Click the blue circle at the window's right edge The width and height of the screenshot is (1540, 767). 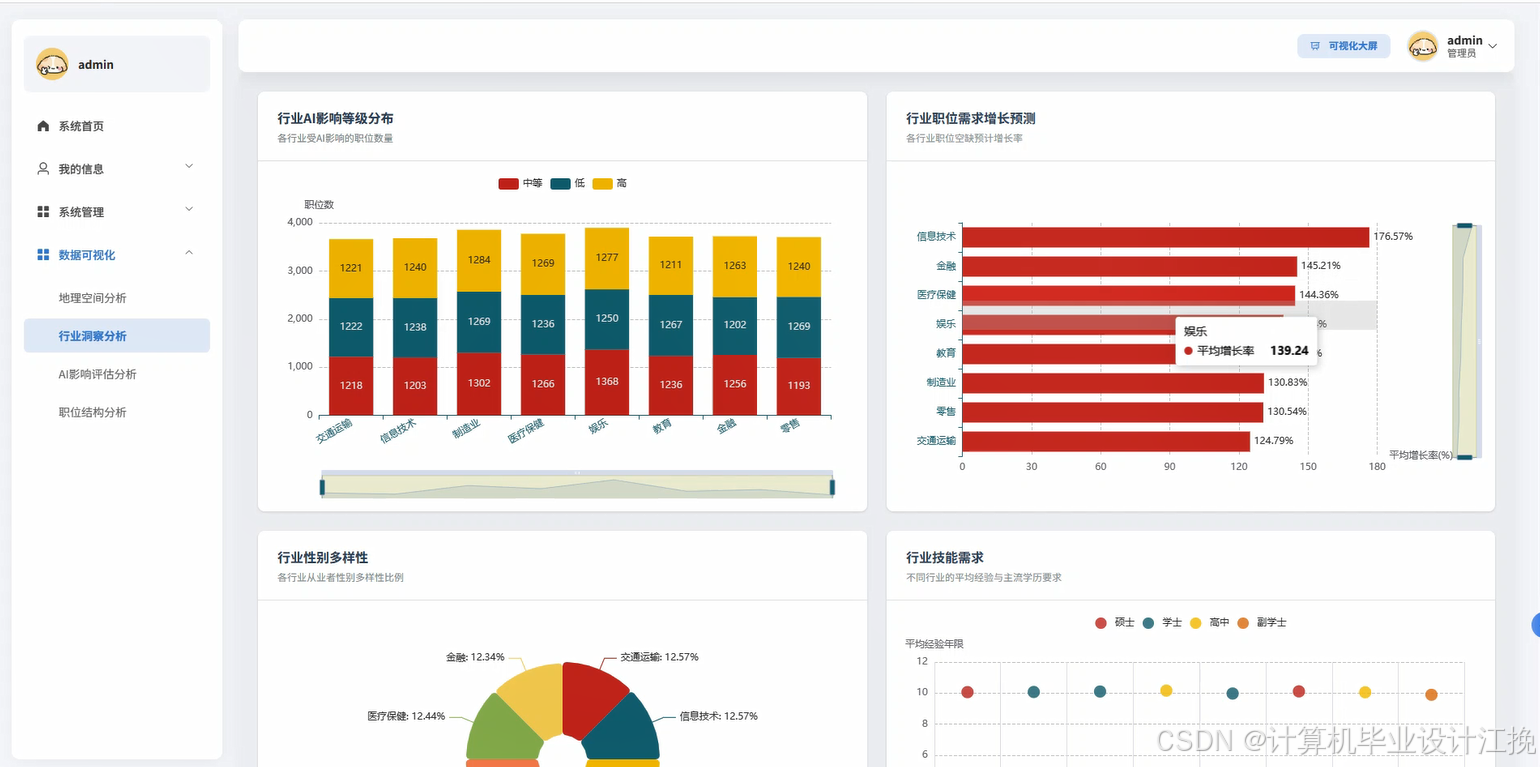click(x=1536, y=626)
